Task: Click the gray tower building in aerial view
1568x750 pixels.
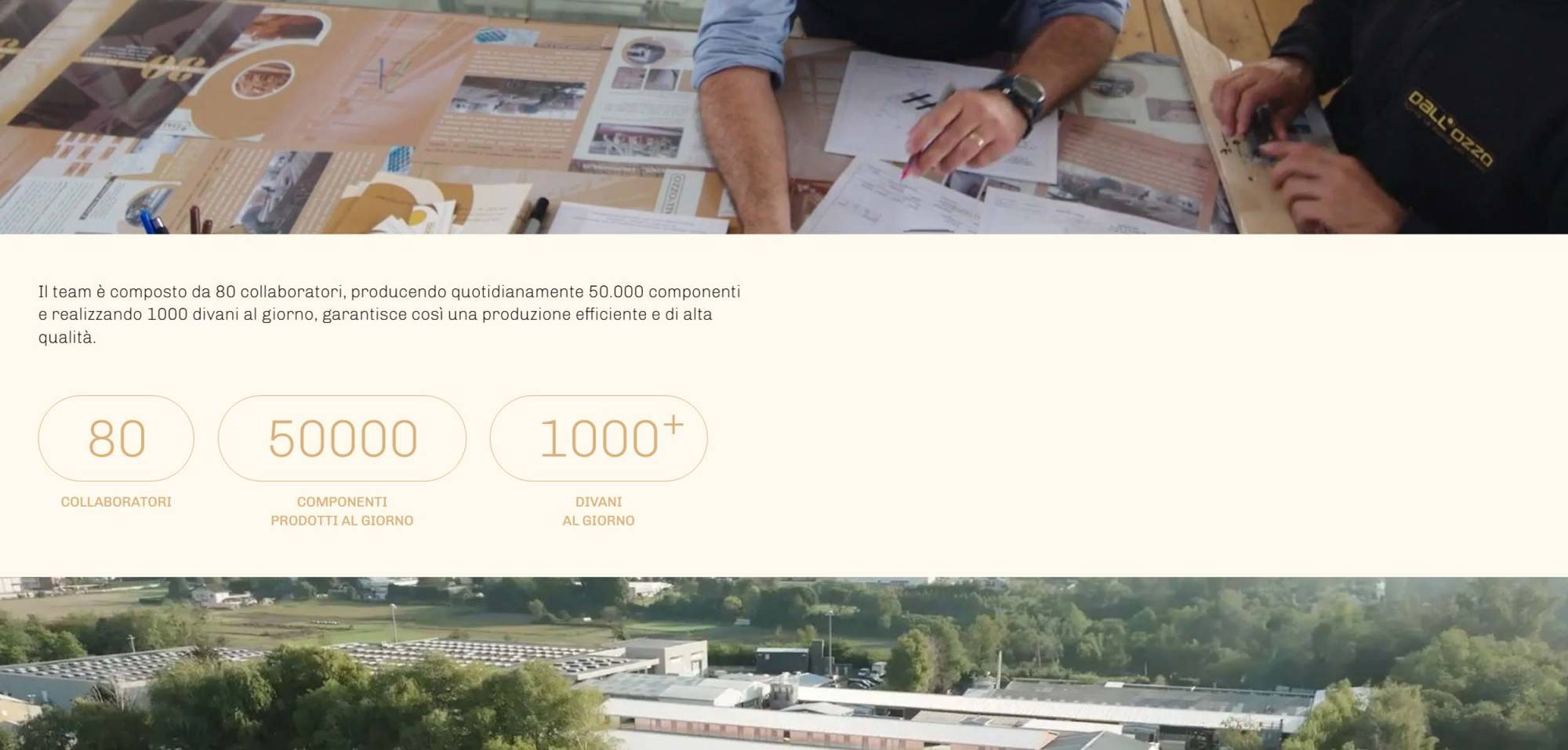Action: [666, 657]
